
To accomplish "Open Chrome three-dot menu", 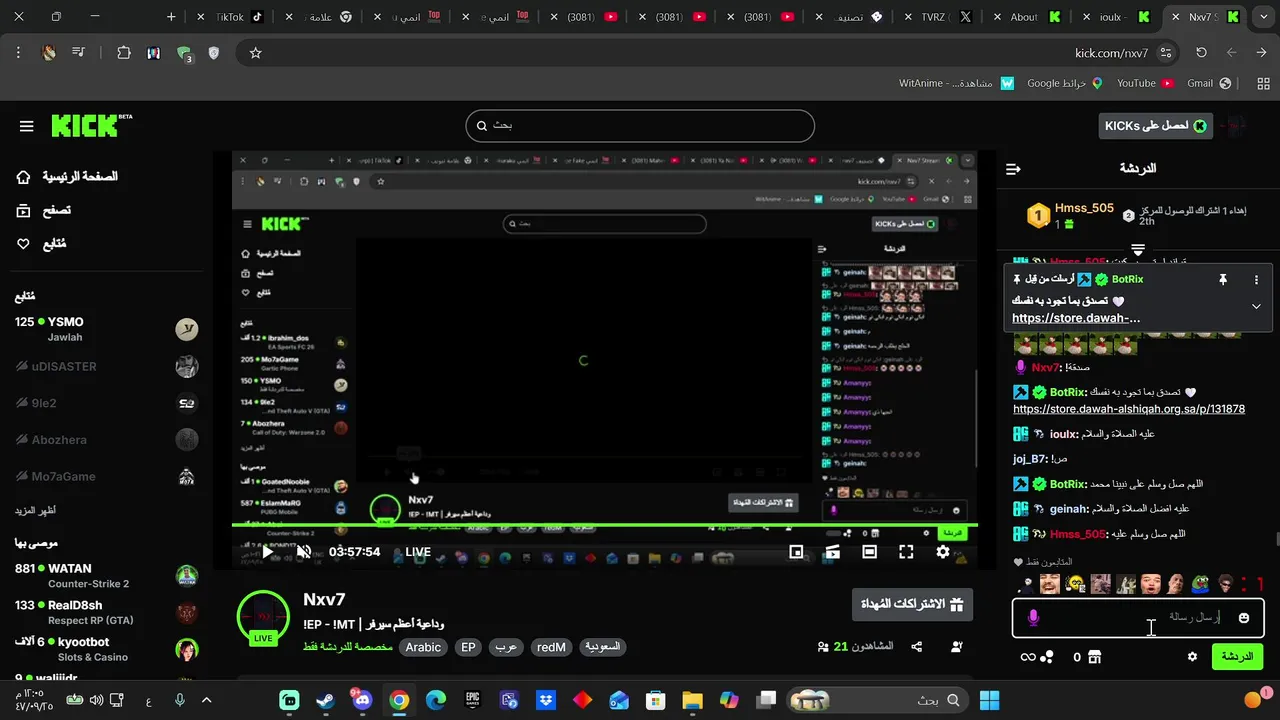I will click(x=18, y=53).
